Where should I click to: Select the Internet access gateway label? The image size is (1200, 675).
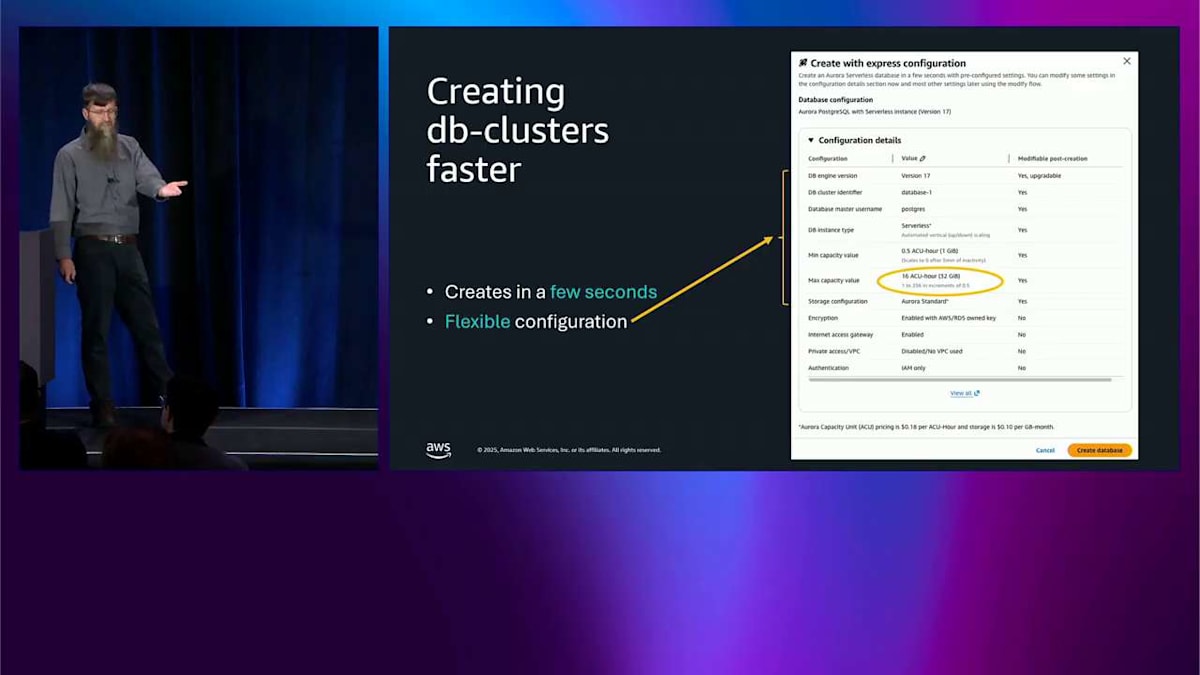(840, 334)
